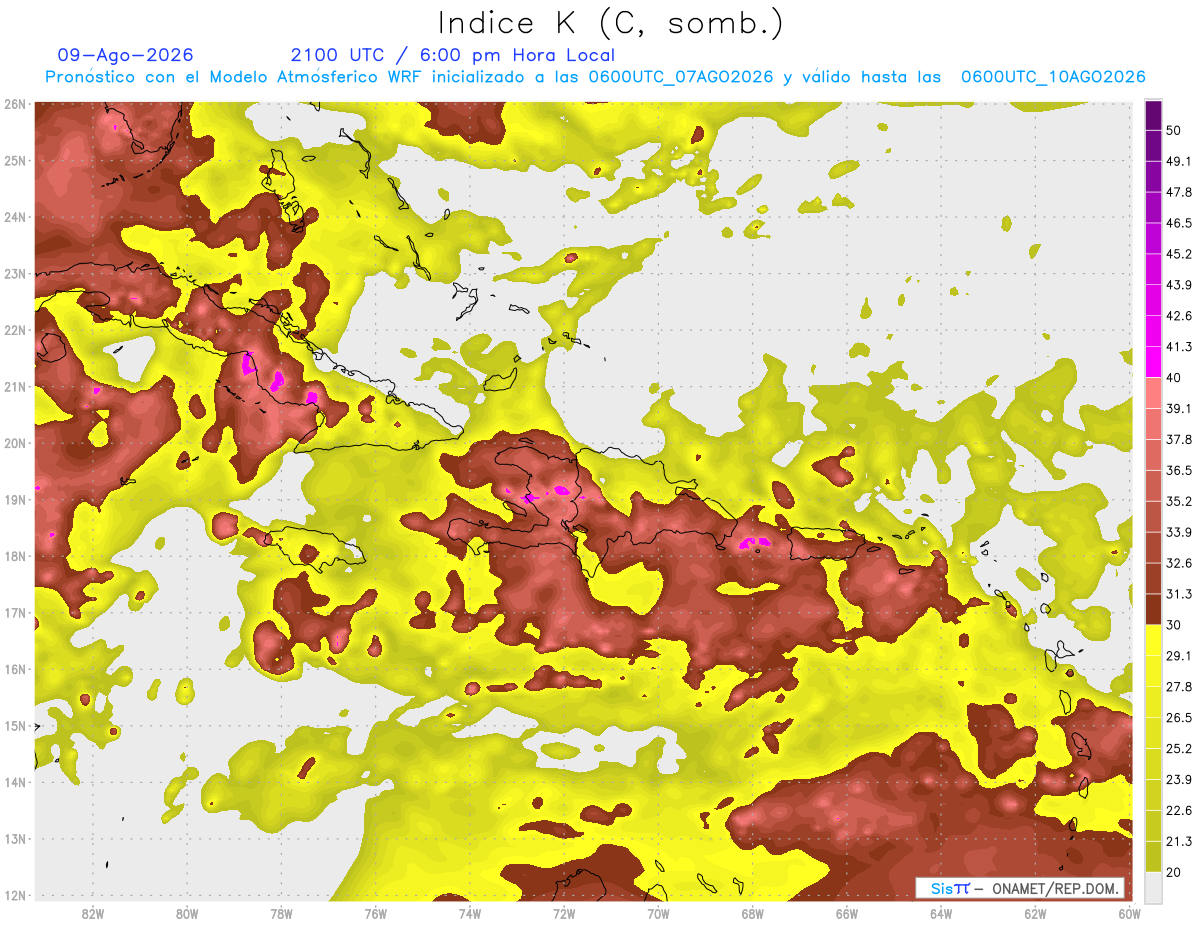Click the colorbar value '49.1'
The width and height of the screenshot is (1200, 927).
coord(1179,161)
